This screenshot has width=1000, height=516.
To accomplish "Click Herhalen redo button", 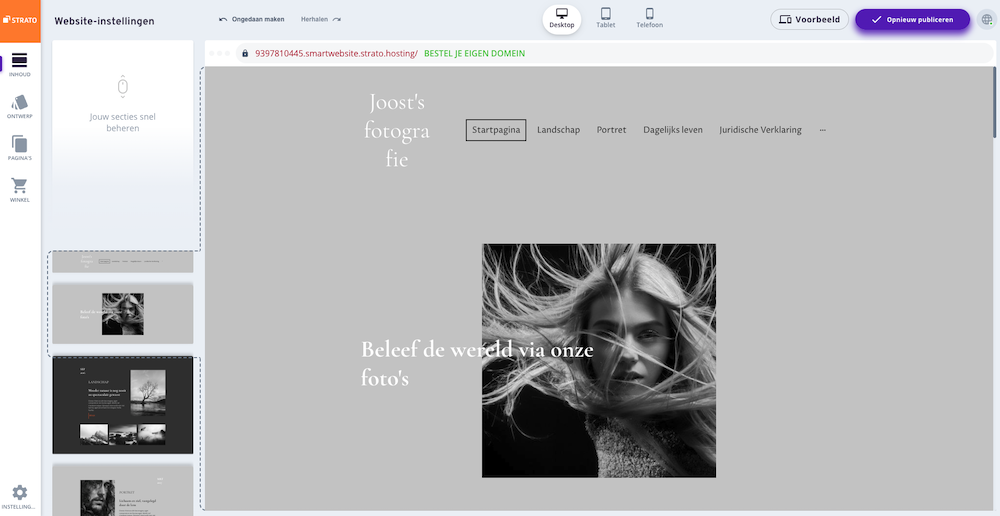I will (x=321, y=19).
